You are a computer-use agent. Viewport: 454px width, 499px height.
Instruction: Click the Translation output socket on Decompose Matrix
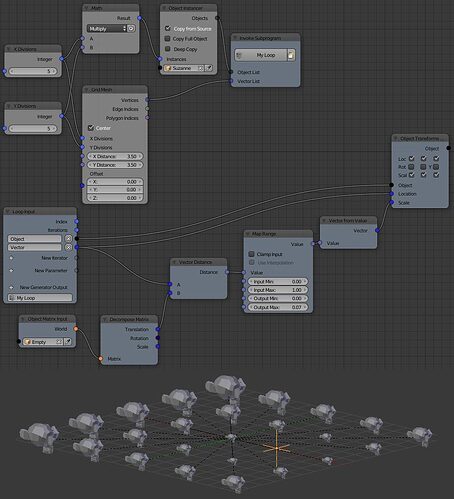[x=158, y=329]
